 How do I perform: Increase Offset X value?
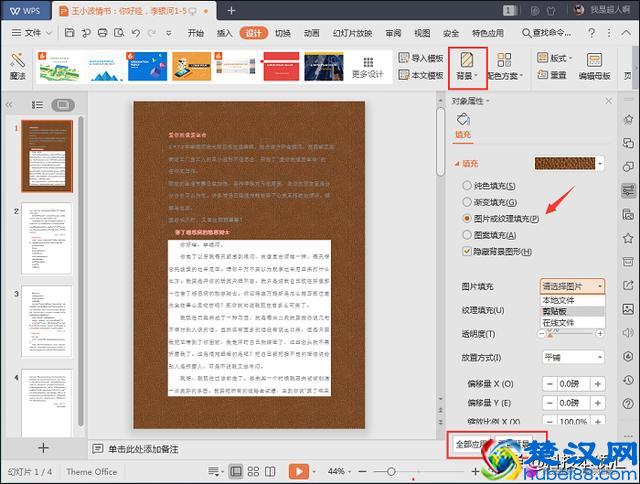pyautogui.click(x=598, y=384)
